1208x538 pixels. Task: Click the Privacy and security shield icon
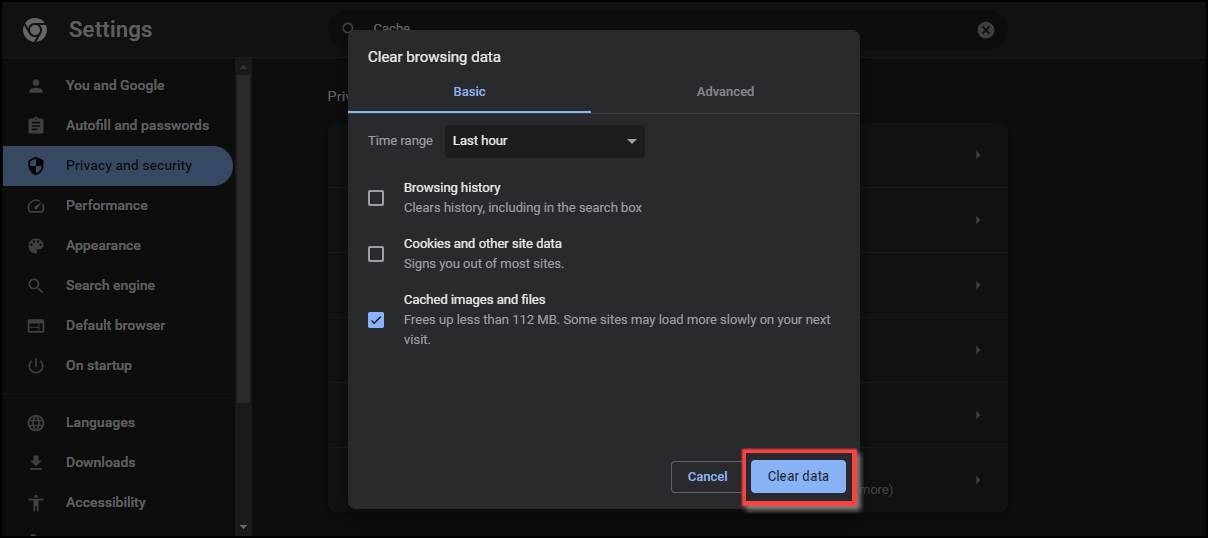[x=36, y=166]
